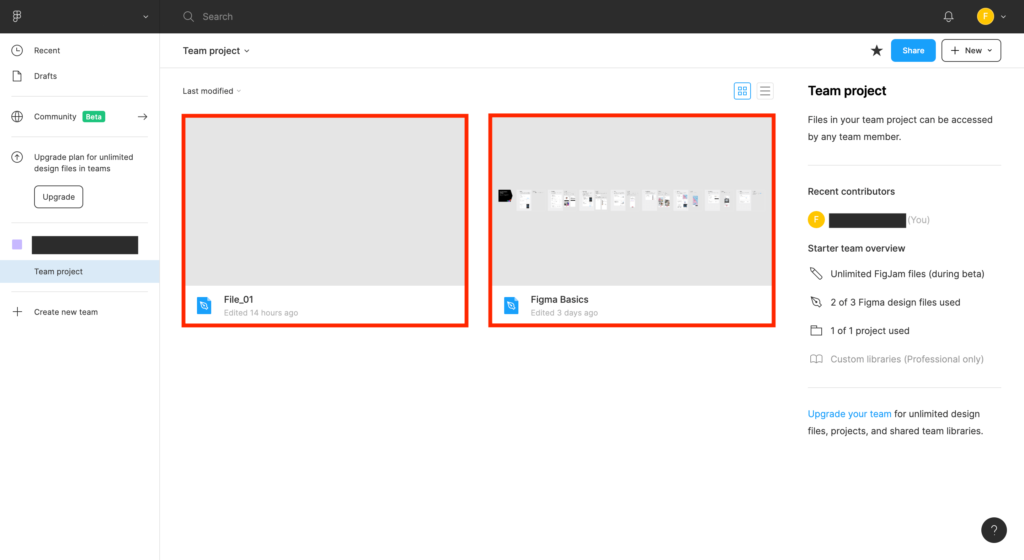Open the File_01 thumbnail
This screenshot has width=1024, height=560.
tap(325, 202)
